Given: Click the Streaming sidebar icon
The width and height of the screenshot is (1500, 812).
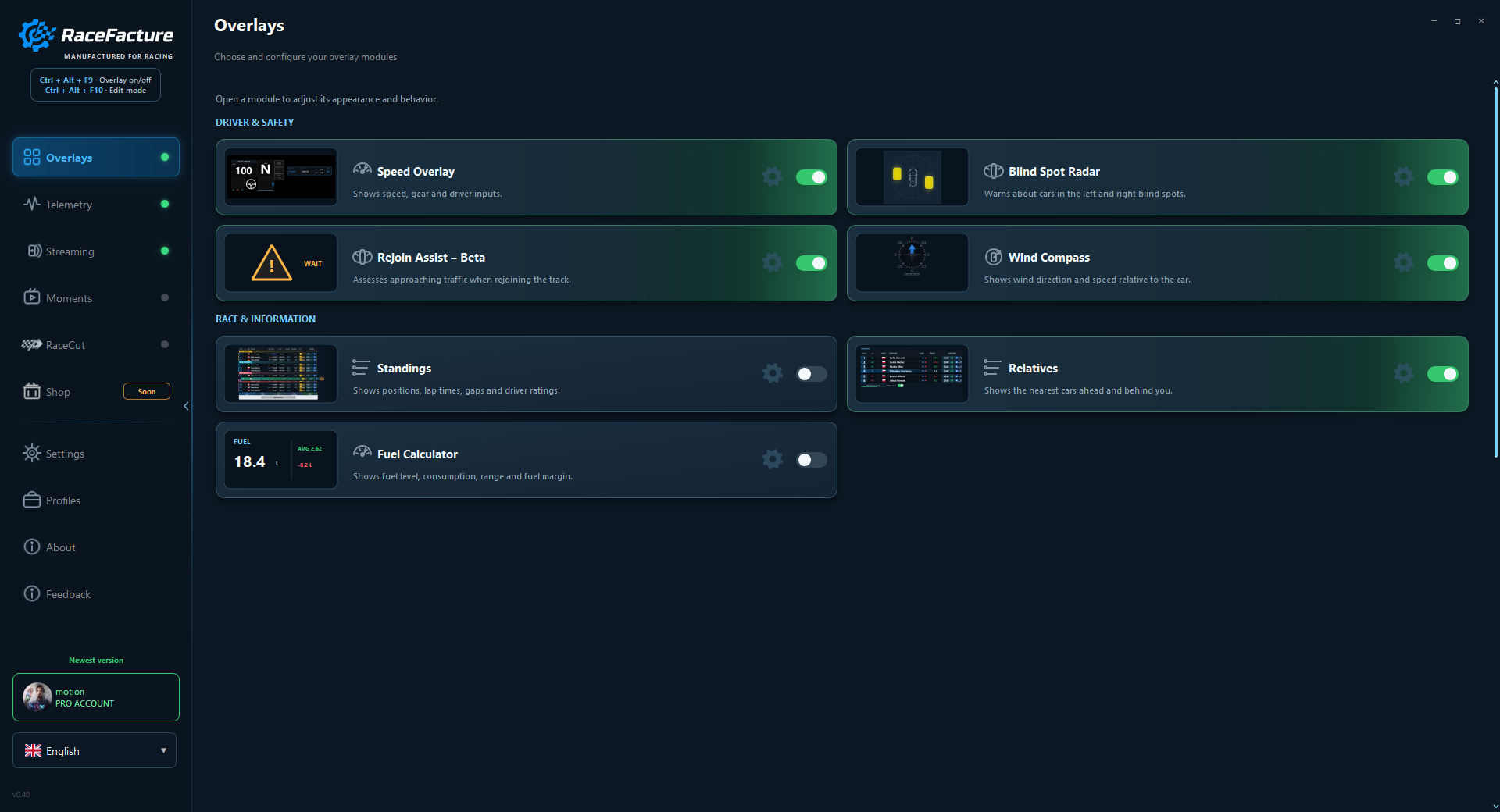Looking at the screenshot, I should click(x=34, y=251).
